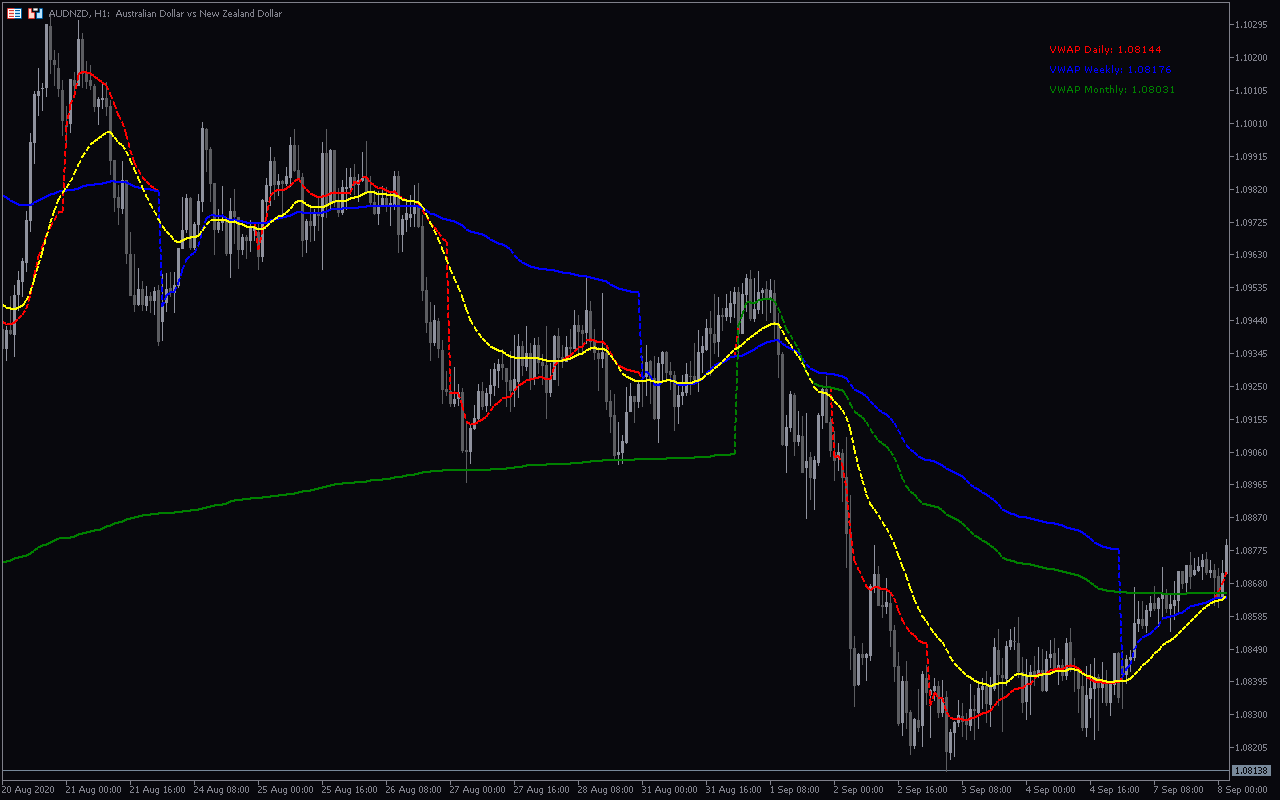Click the 20 Aug 2020 time label
Screen dimensions: 1280x800
[x=28, y=790]
